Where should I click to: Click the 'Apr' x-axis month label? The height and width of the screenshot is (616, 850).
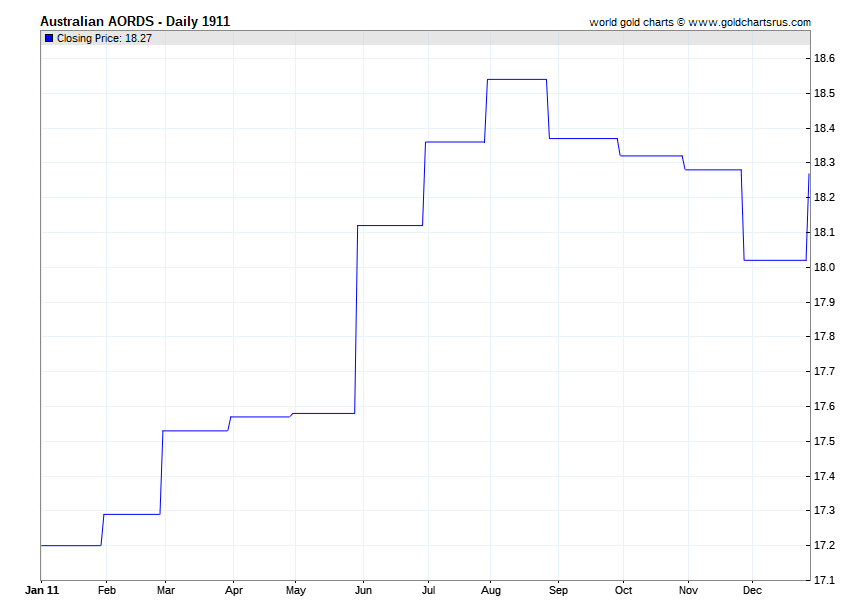click(232, 591)
